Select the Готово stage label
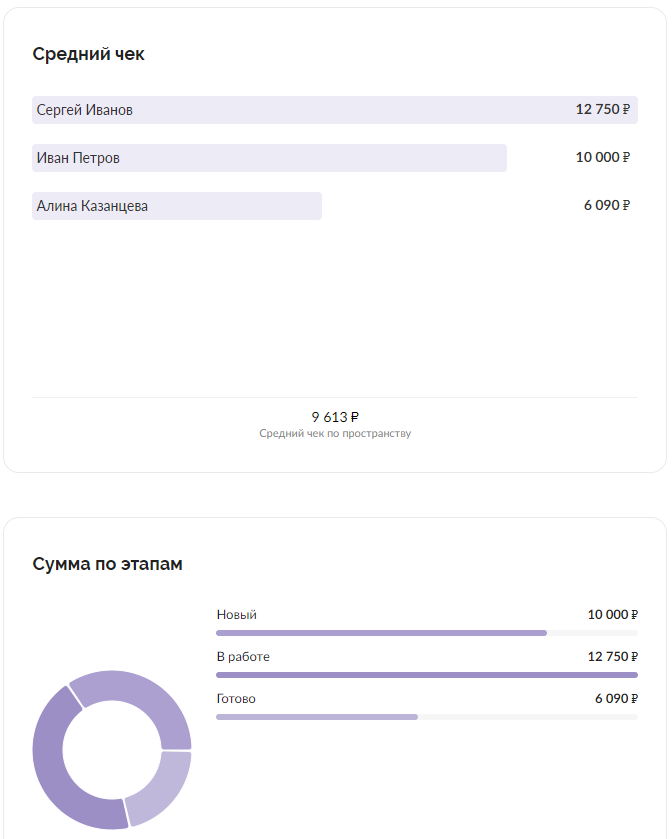Viewport: 672px width, 839px height. [x=236, y=699]
